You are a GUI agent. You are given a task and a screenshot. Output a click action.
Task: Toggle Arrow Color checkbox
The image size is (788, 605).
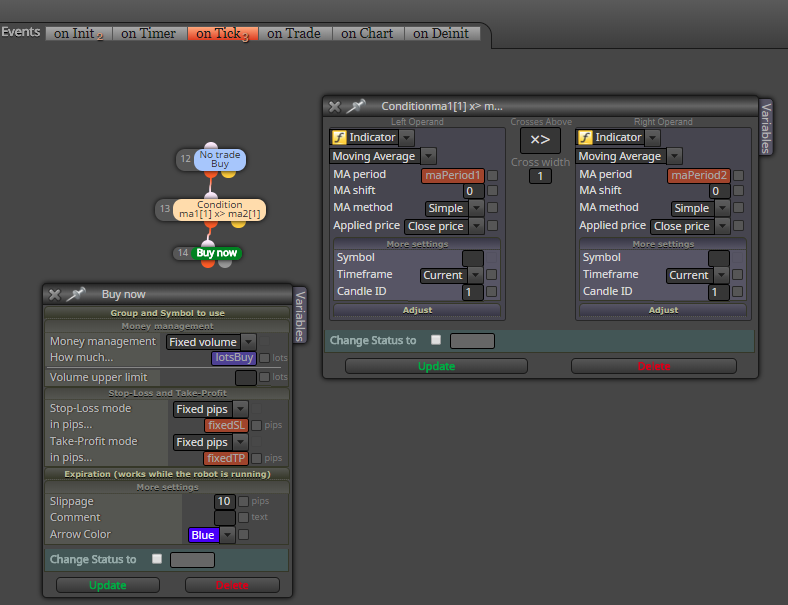click(x=243, y=535)
